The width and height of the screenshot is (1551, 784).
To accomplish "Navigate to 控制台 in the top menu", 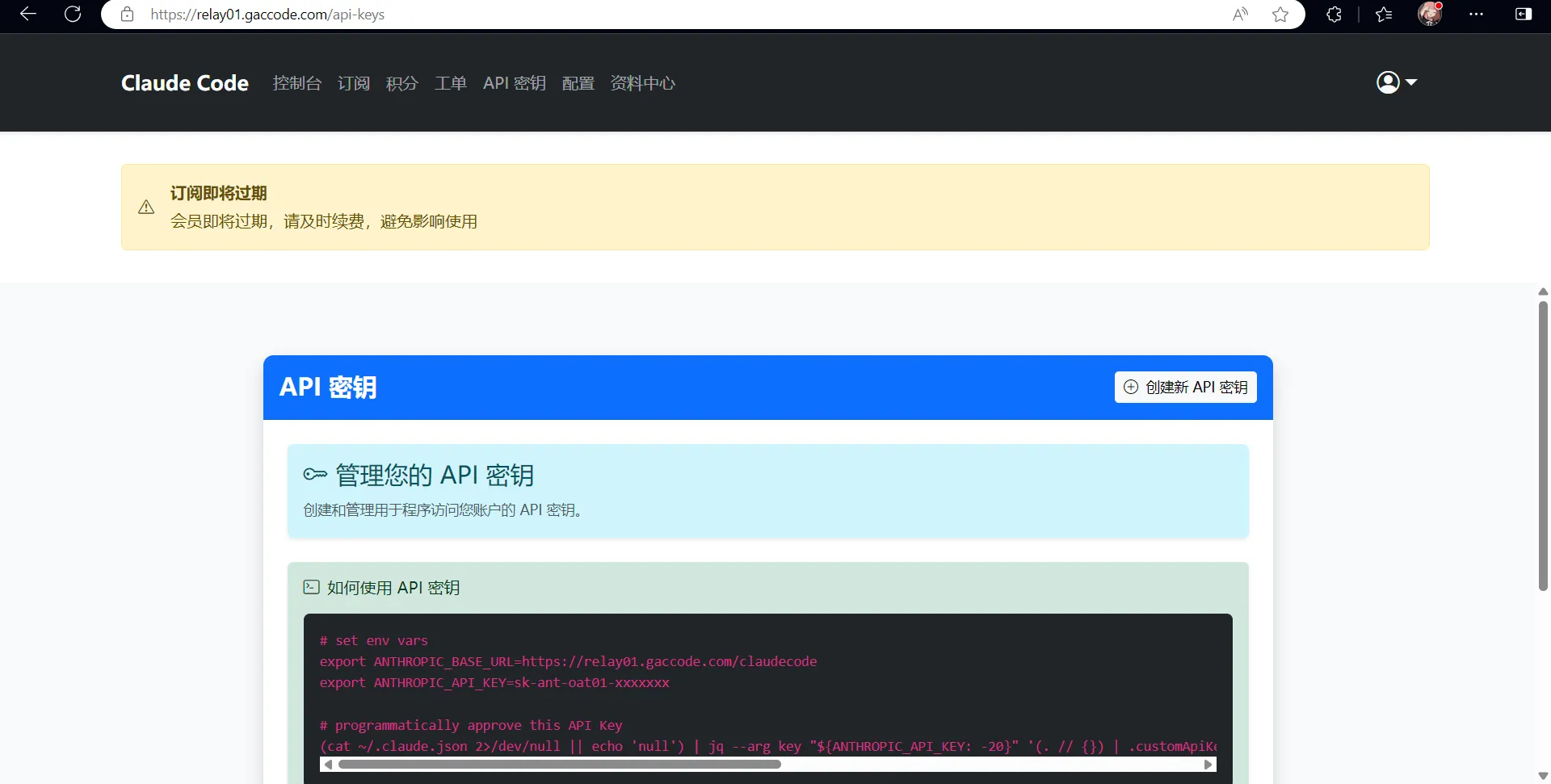I will (297, 83).
